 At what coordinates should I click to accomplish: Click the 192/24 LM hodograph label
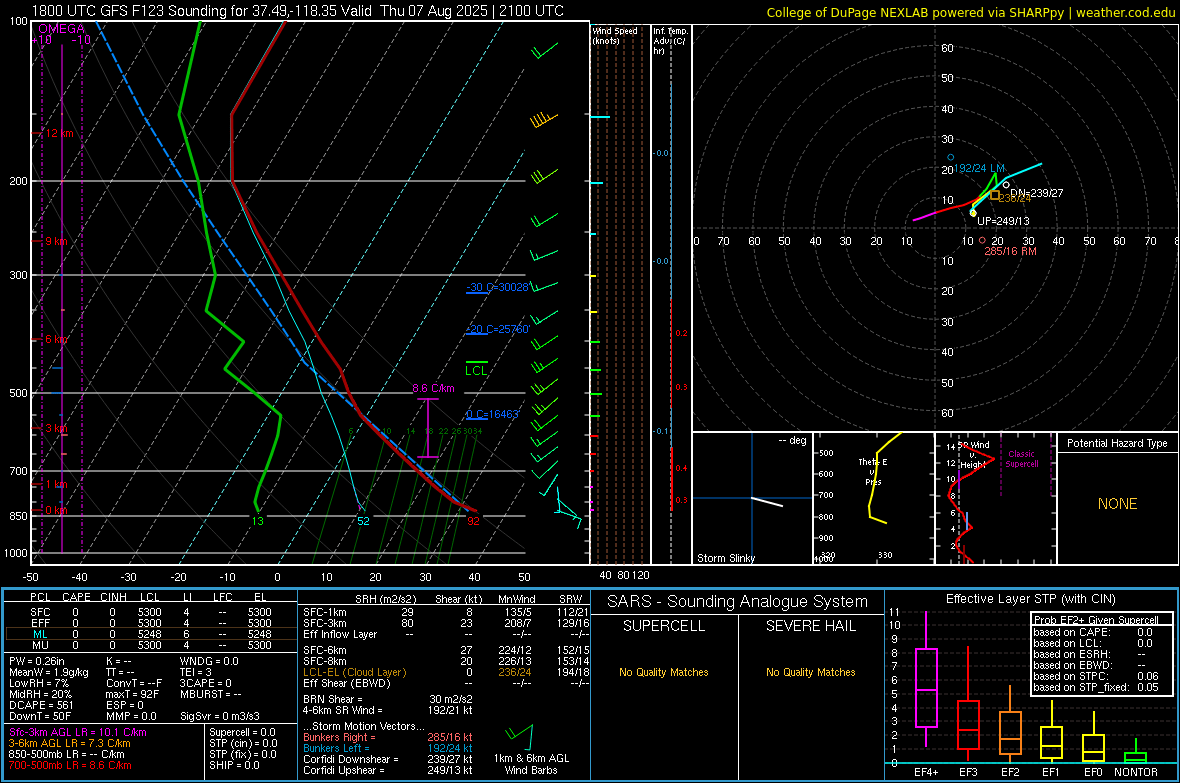[x=979, y=169]
